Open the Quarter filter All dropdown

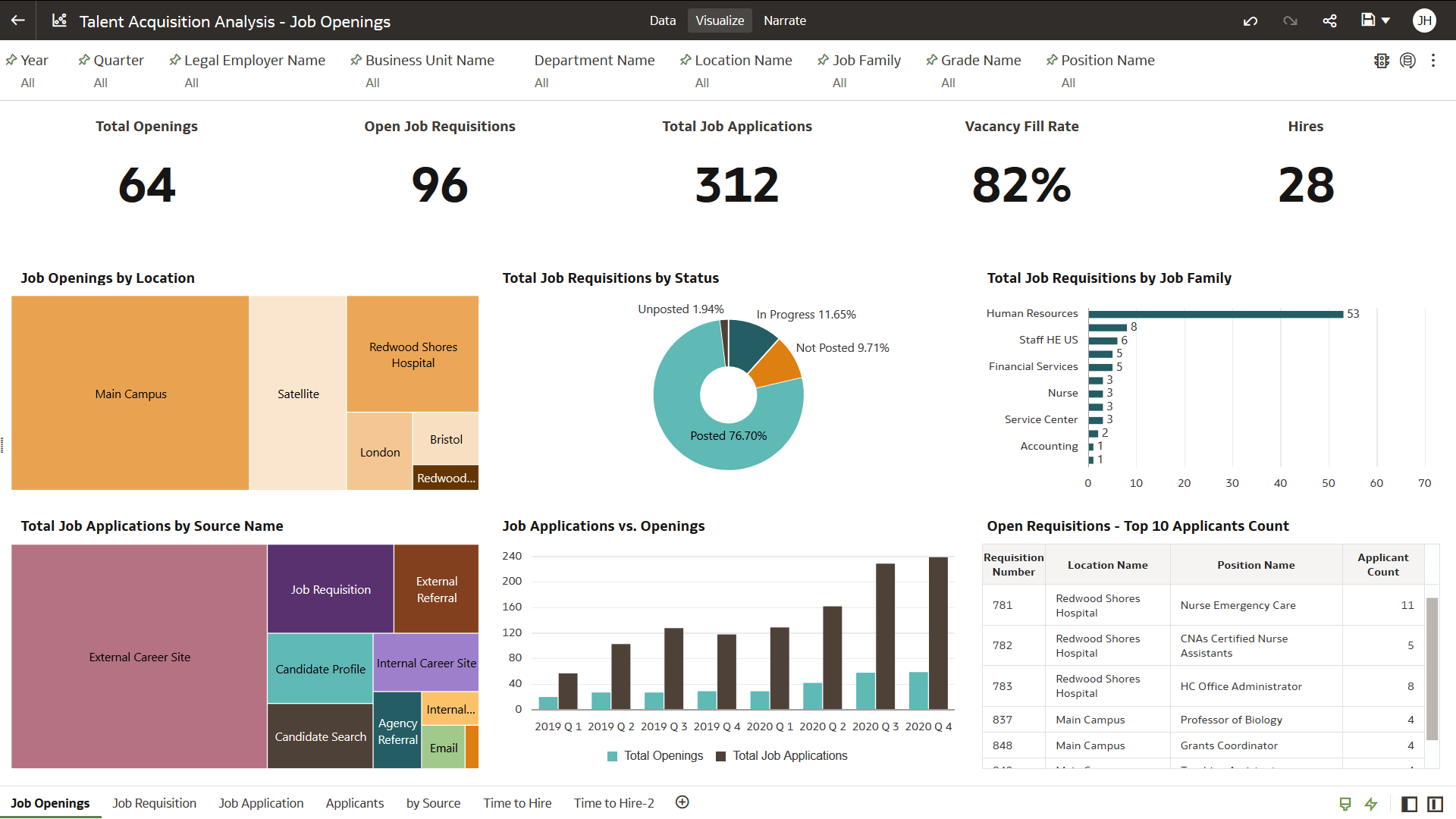point(101,83)
